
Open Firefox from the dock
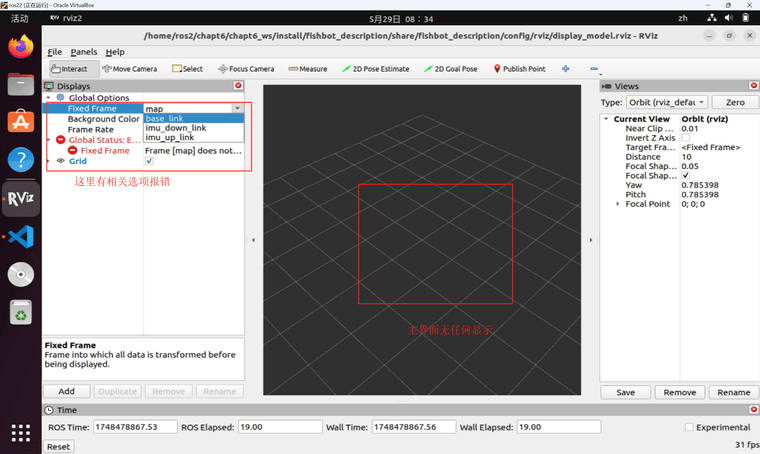point(21,47)
